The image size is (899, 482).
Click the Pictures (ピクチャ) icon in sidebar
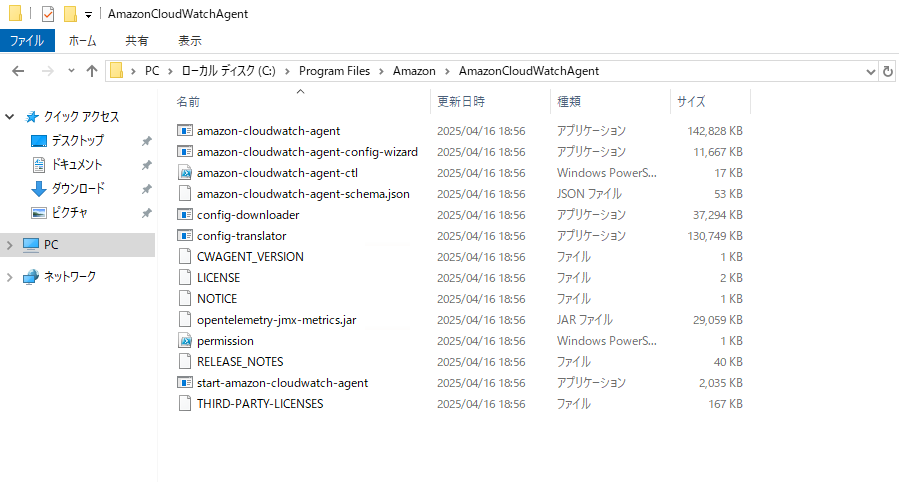[x=38, y=213]
